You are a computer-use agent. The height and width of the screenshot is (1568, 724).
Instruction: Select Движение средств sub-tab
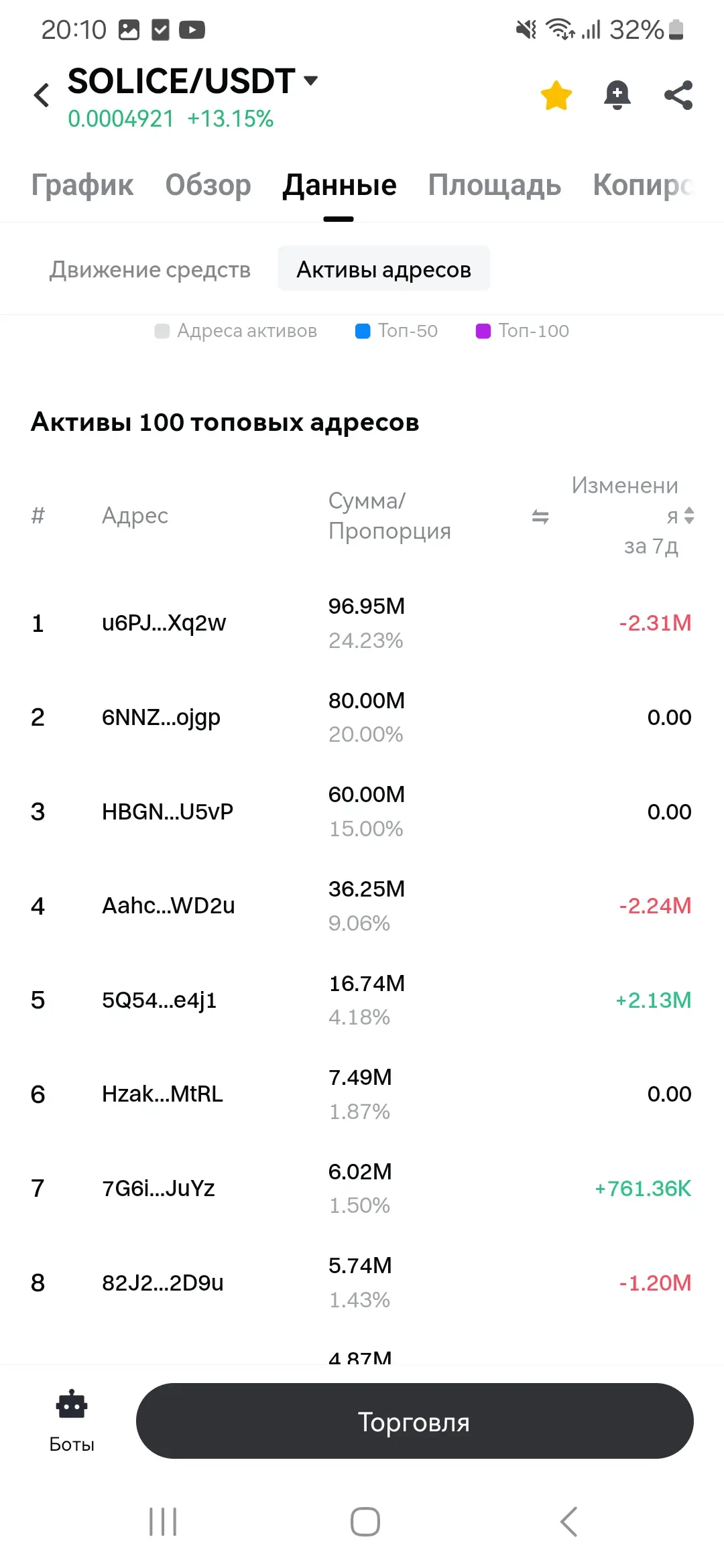[150, 269]
